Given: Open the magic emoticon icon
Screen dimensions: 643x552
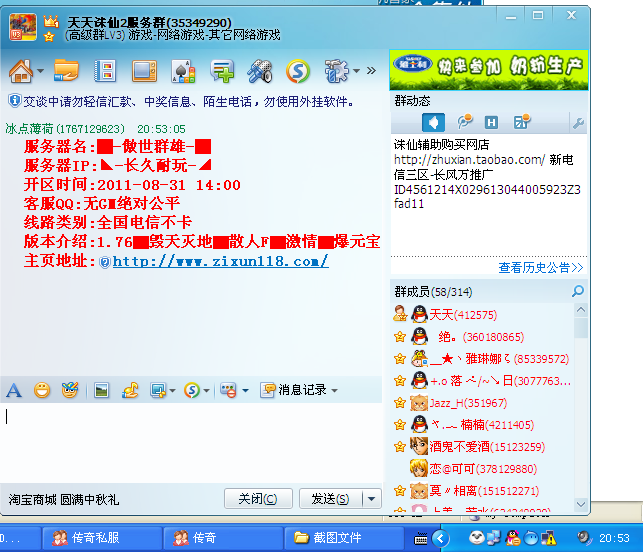Looking at the screenshot, I should 70,390.
